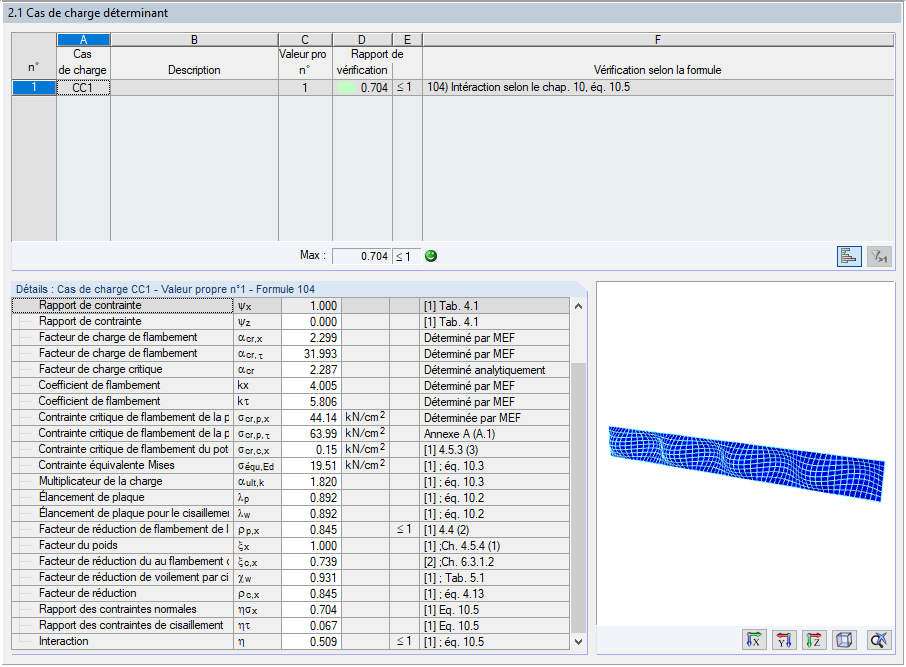Select 'Rapport des contraintes normales' row
Viewport: 906px width, 667px height.
coord(291,609)
